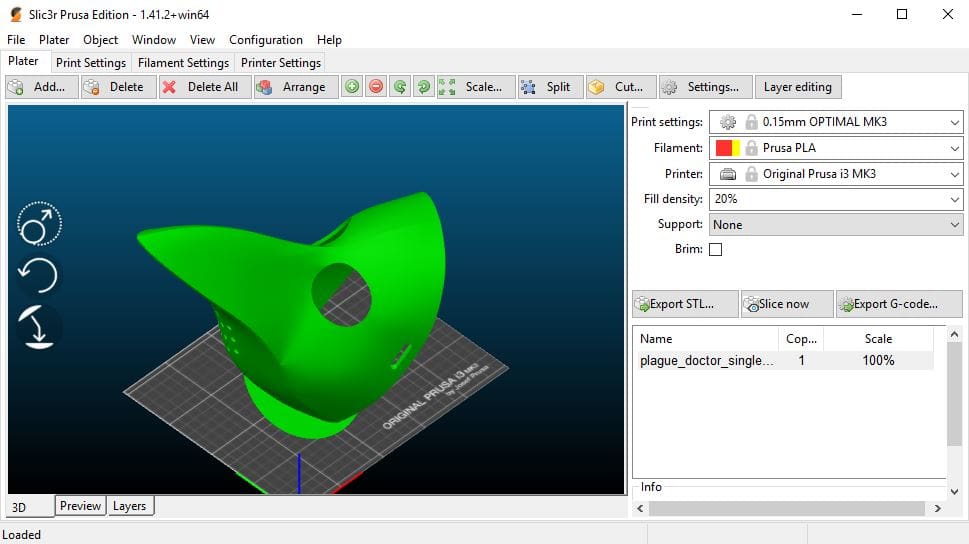
Task: Select the place-on-face tool in viewport
Action: (38, 327)
